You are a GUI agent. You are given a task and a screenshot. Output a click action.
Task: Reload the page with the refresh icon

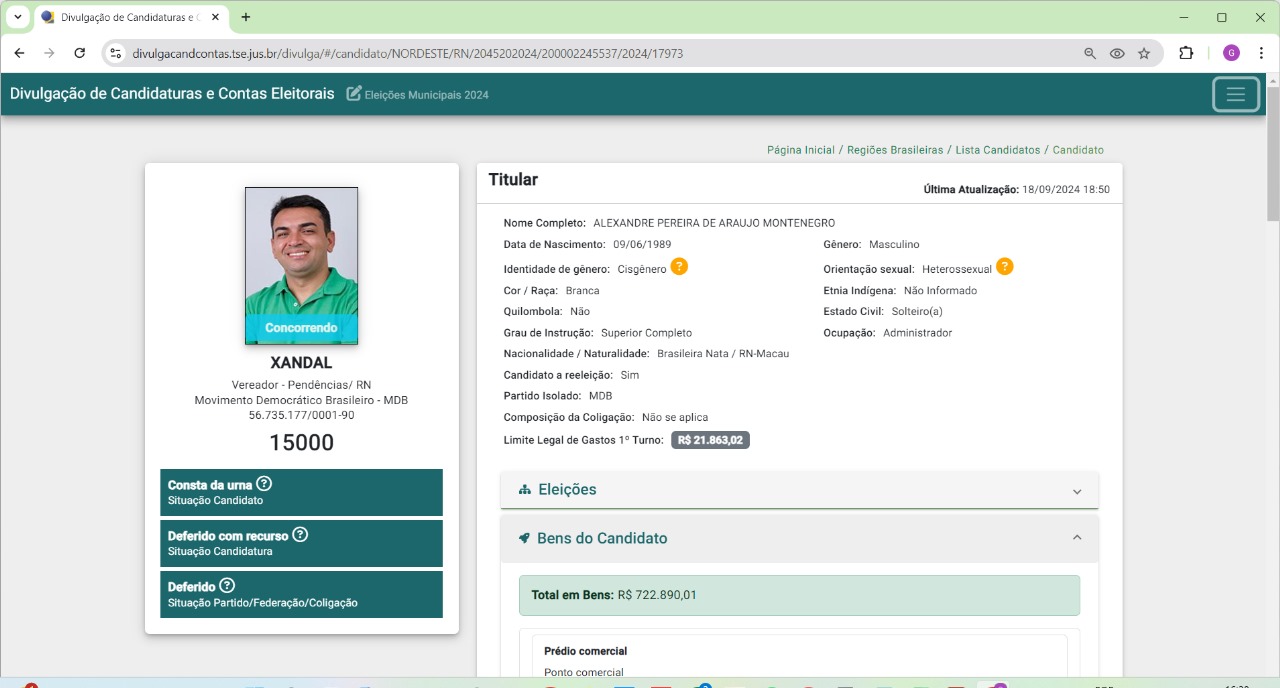[80, 53]
